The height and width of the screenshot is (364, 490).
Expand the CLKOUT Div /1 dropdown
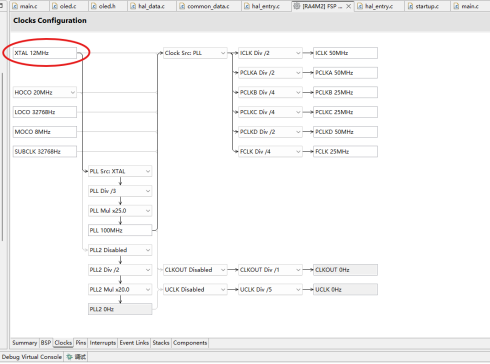coord(270,270)
